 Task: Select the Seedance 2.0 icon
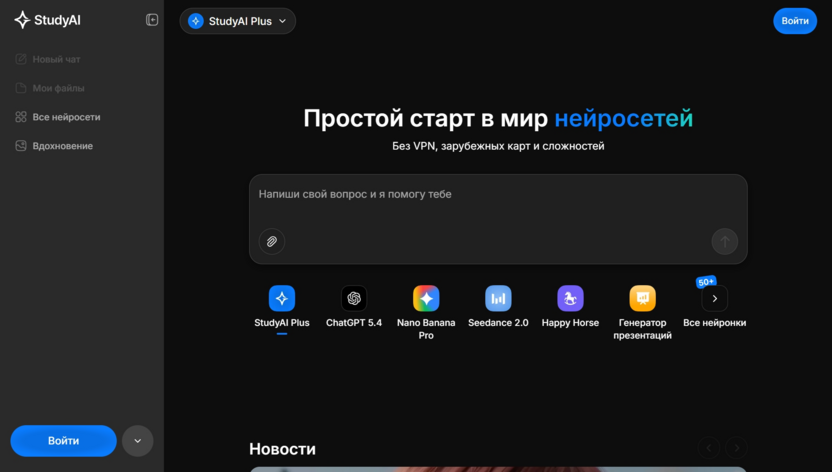[x=498, y=299]
